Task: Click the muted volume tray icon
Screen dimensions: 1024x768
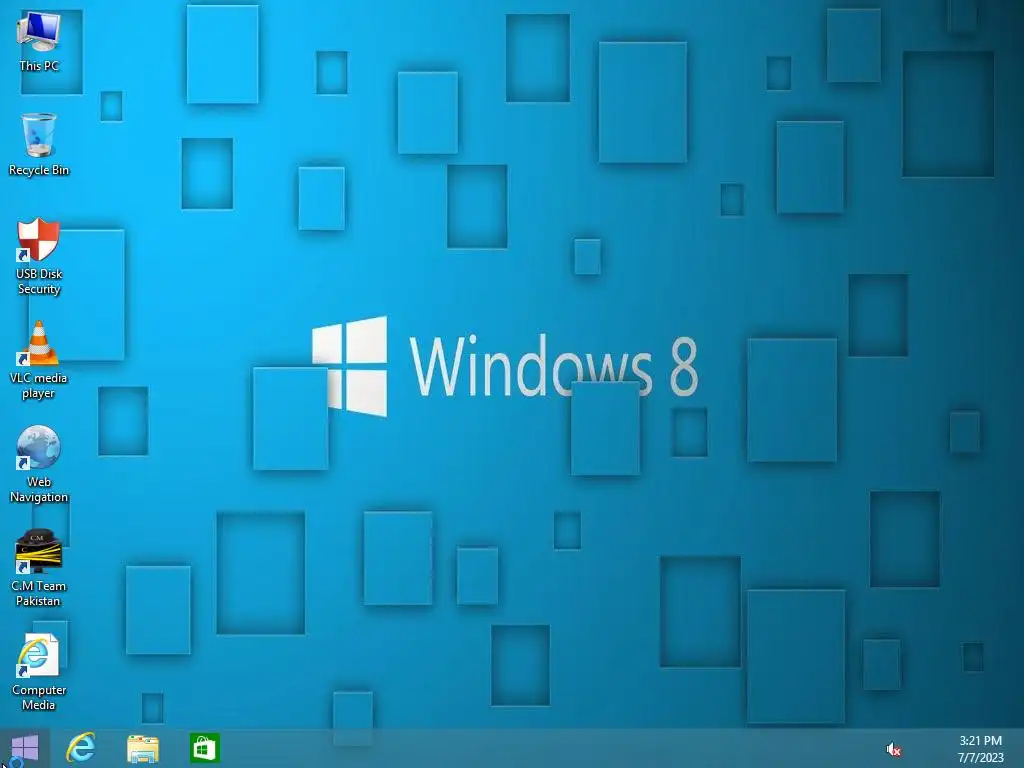Action: click(893, 750)
